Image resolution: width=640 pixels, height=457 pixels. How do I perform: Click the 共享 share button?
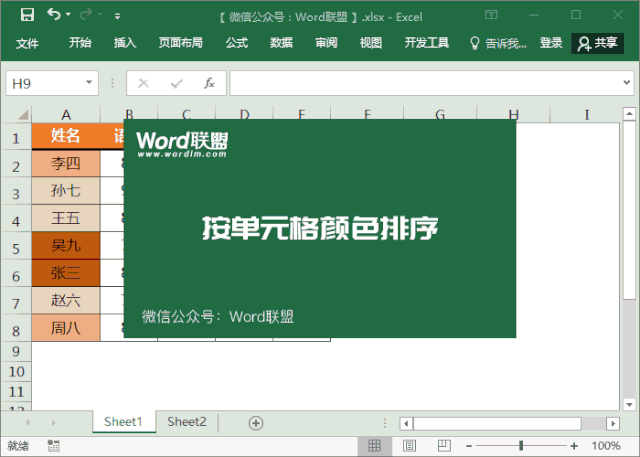pos(597,43)
